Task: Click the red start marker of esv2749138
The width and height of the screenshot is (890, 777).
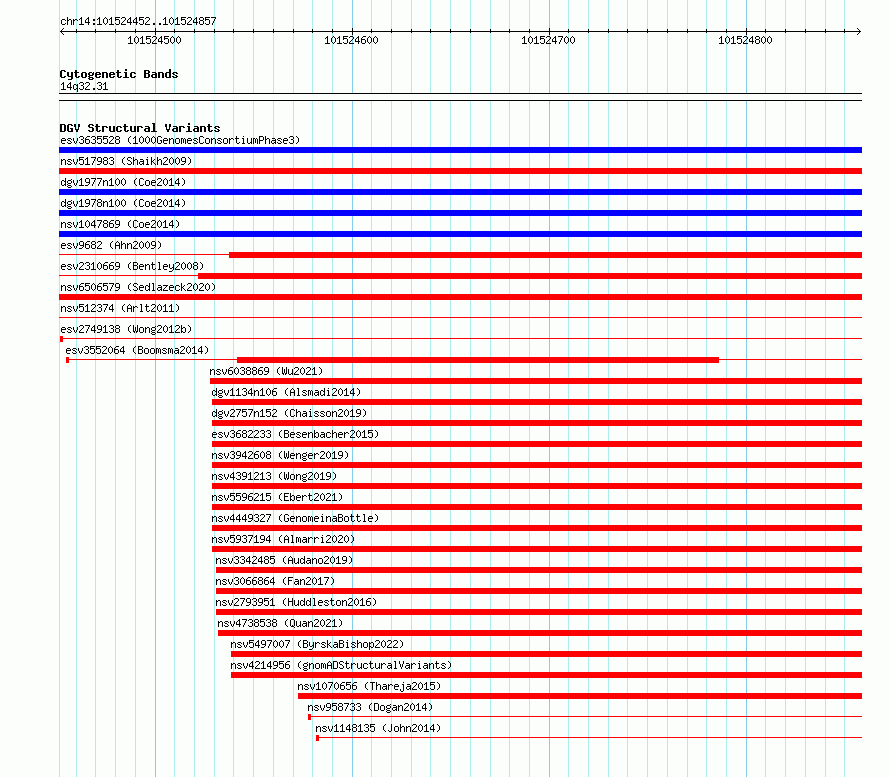Action: coord(61,339)
